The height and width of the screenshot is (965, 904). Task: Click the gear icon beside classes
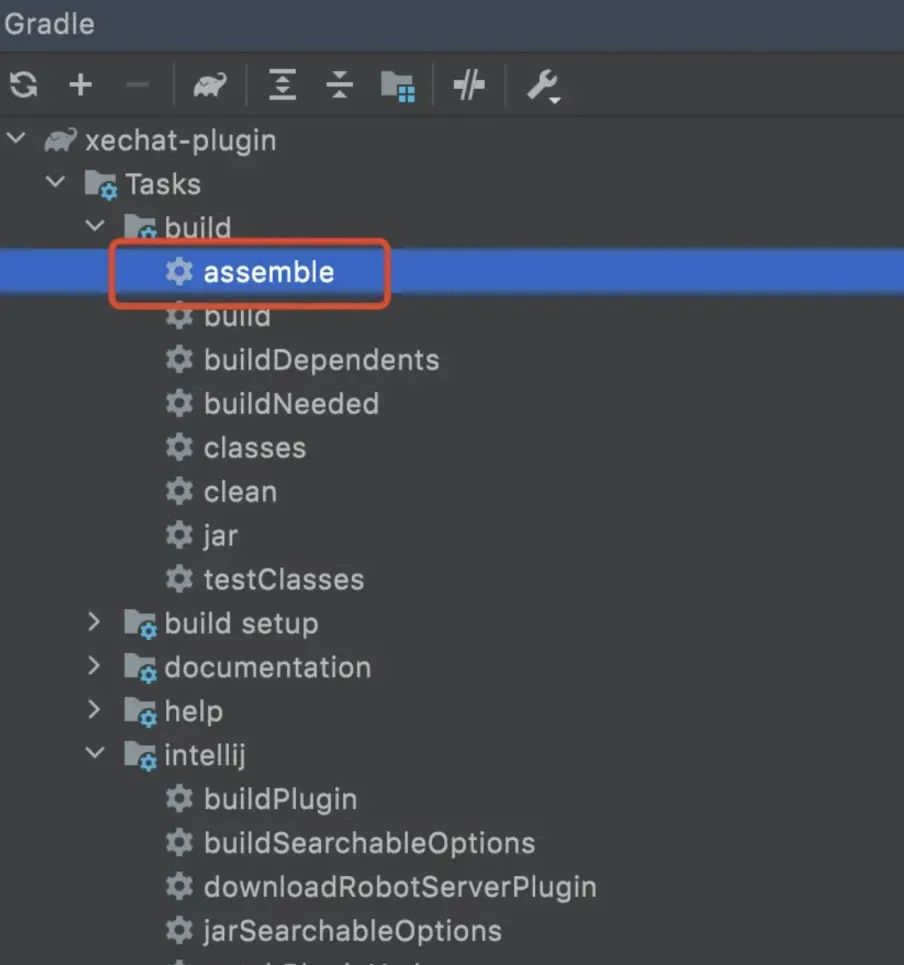tap(179, 447)
